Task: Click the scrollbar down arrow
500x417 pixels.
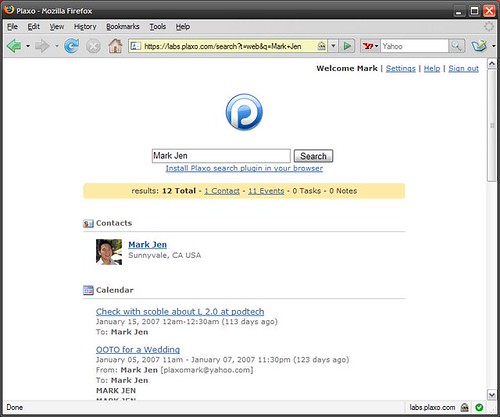Action: 492,395
